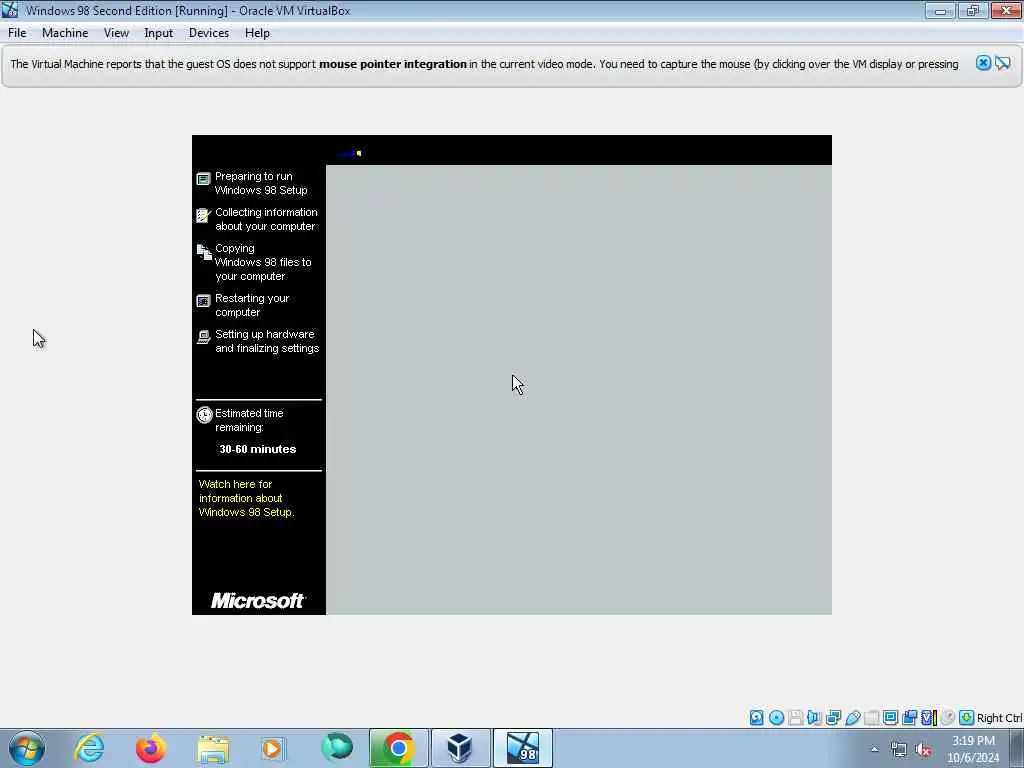Launch Firefox from the taskbar
This screenshot has width=1024, height=768.
click(151, 748)
